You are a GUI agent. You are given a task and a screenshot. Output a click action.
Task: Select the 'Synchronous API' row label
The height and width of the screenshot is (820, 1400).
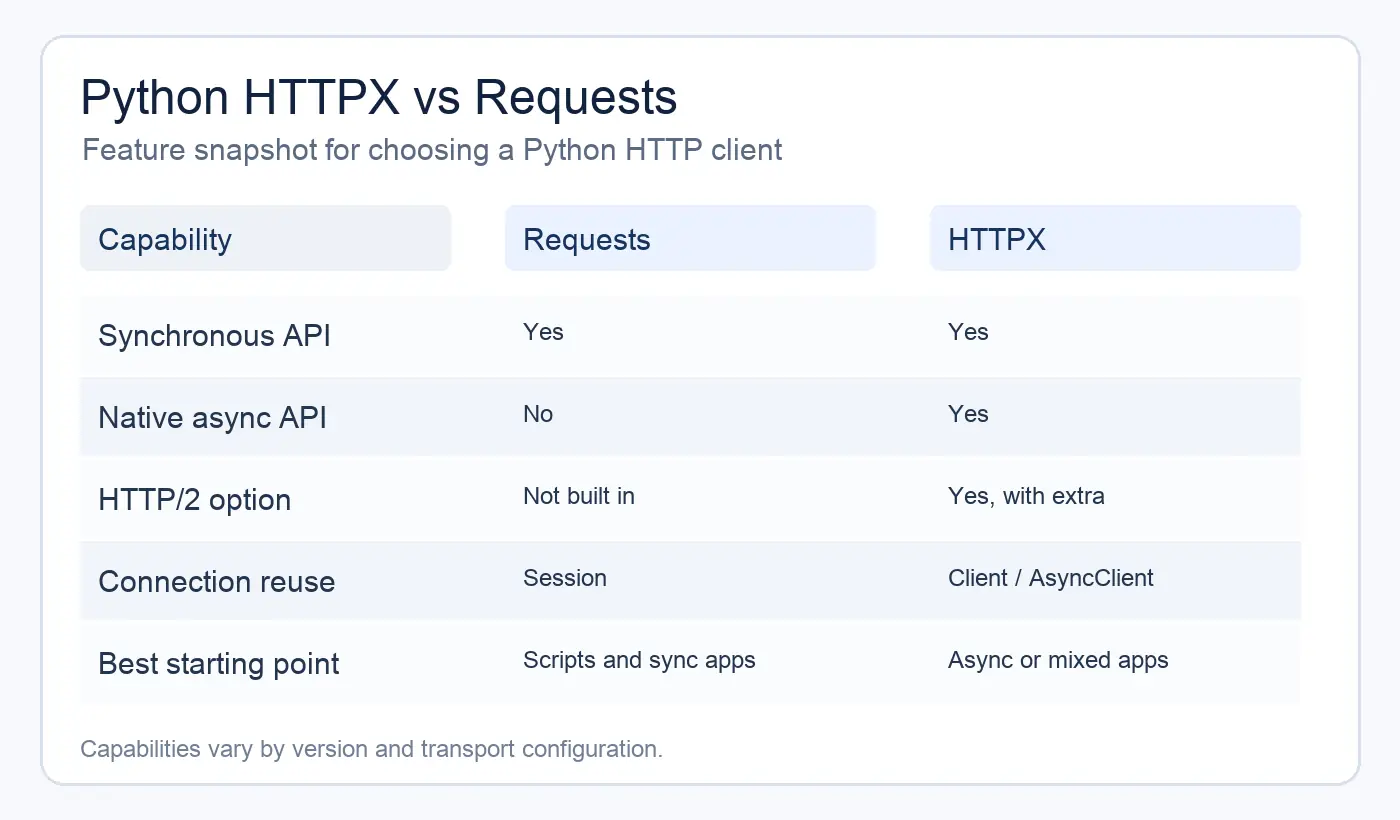214,336
